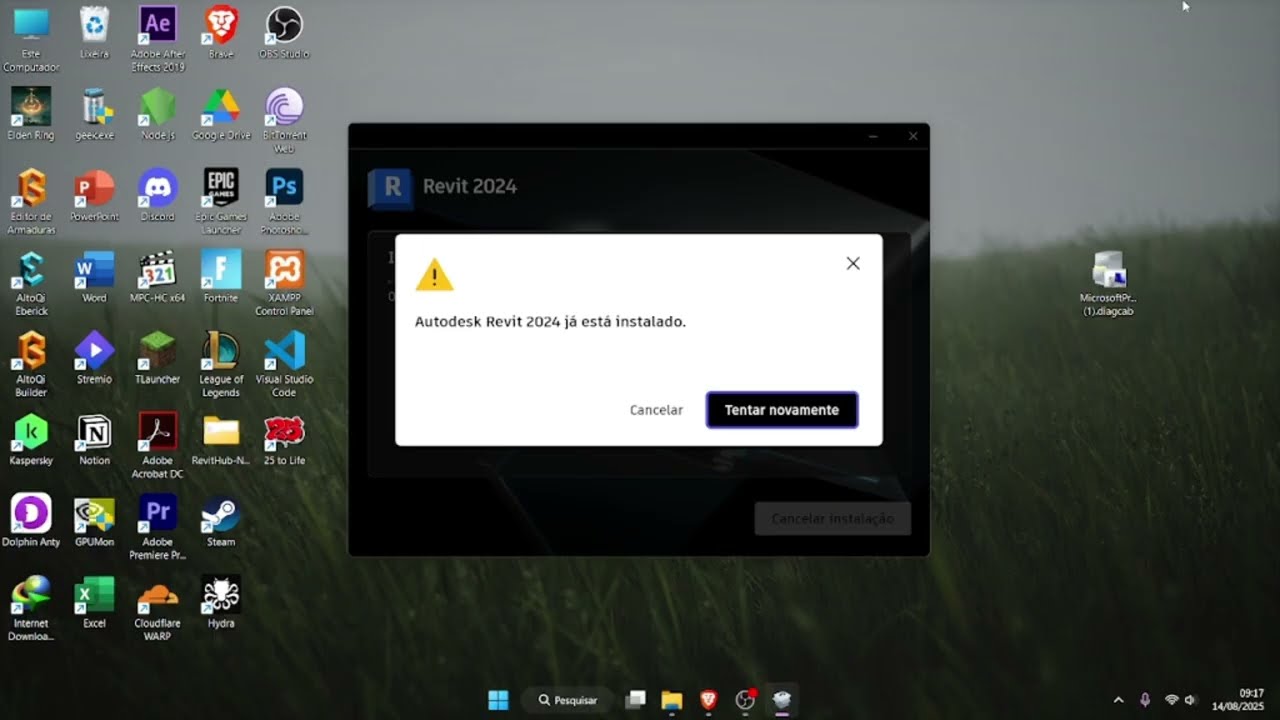This screenshot has height=720, width=1280.
Task: Select the Editor de Armaduras shortcut
Action: [31, 202]
